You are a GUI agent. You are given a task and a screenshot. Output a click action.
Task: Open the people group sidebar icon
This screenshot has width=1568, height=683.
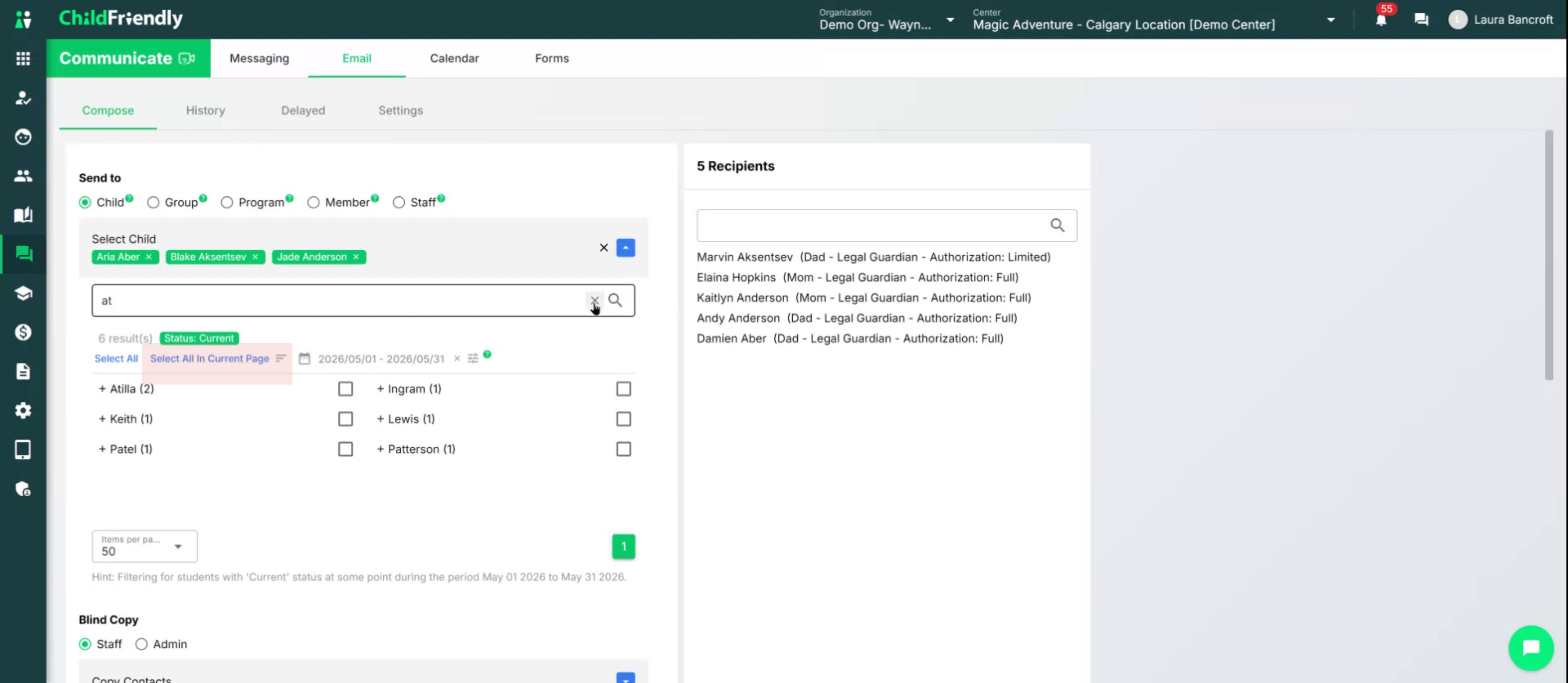(x=23, y=176)
